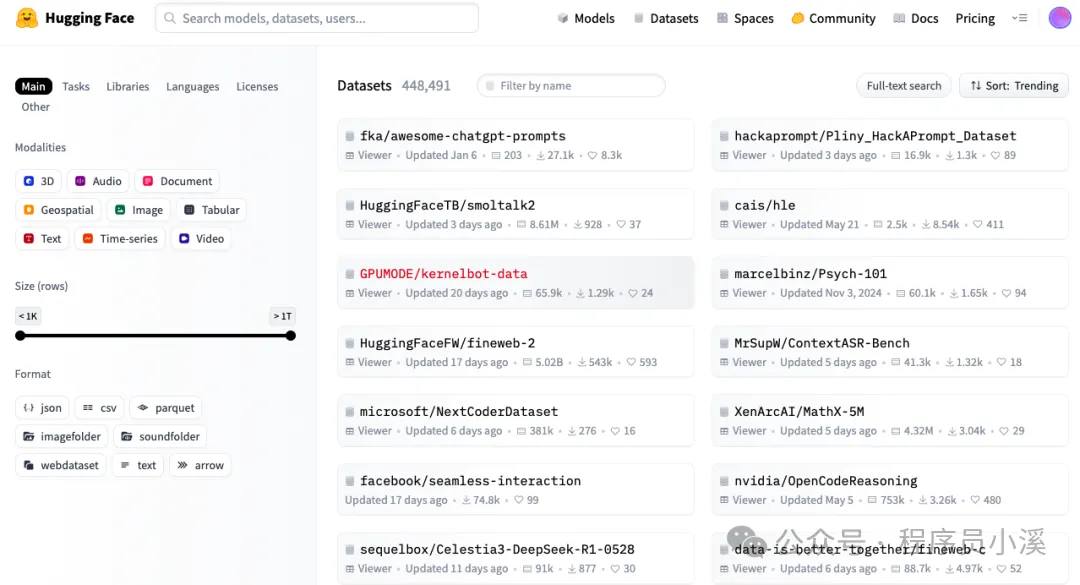Click the middle of the size rows track

[156, 336]
